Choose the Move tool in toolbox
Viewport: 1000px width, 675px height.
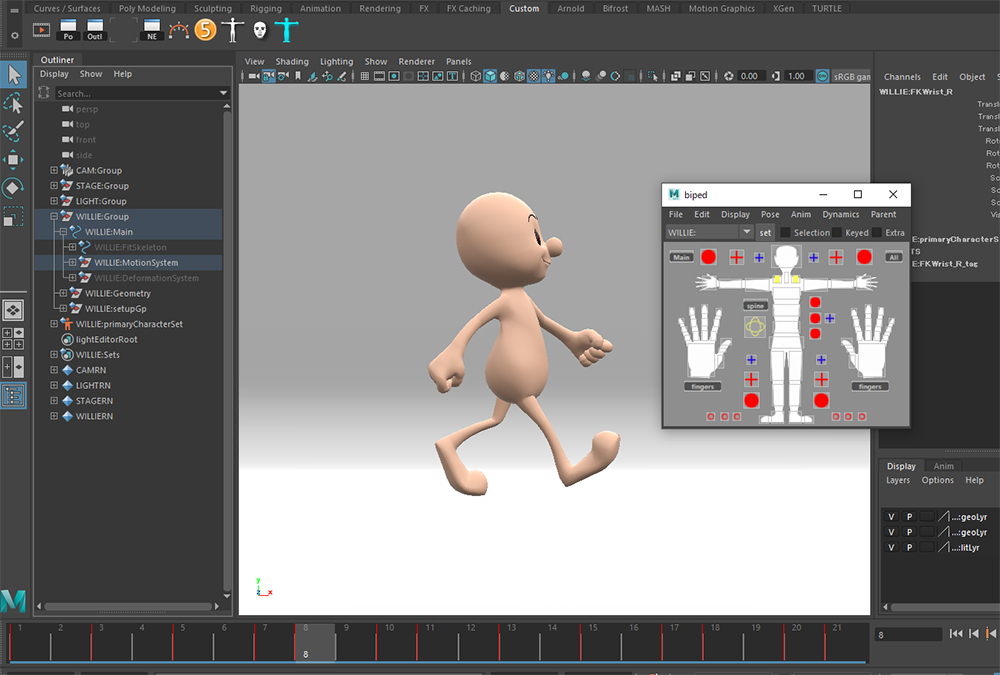tap(14, 159)
